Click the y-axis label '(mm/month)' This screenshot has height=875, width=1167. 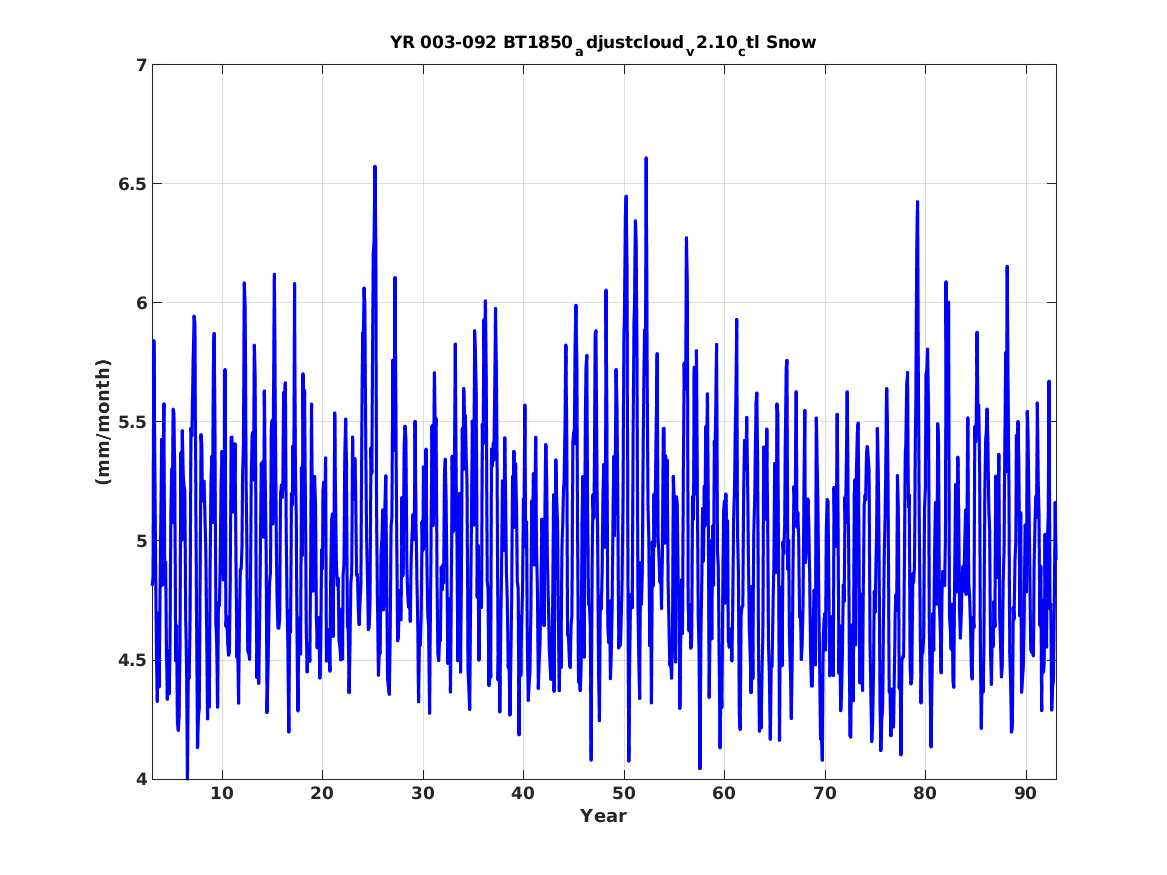point(103,422)
